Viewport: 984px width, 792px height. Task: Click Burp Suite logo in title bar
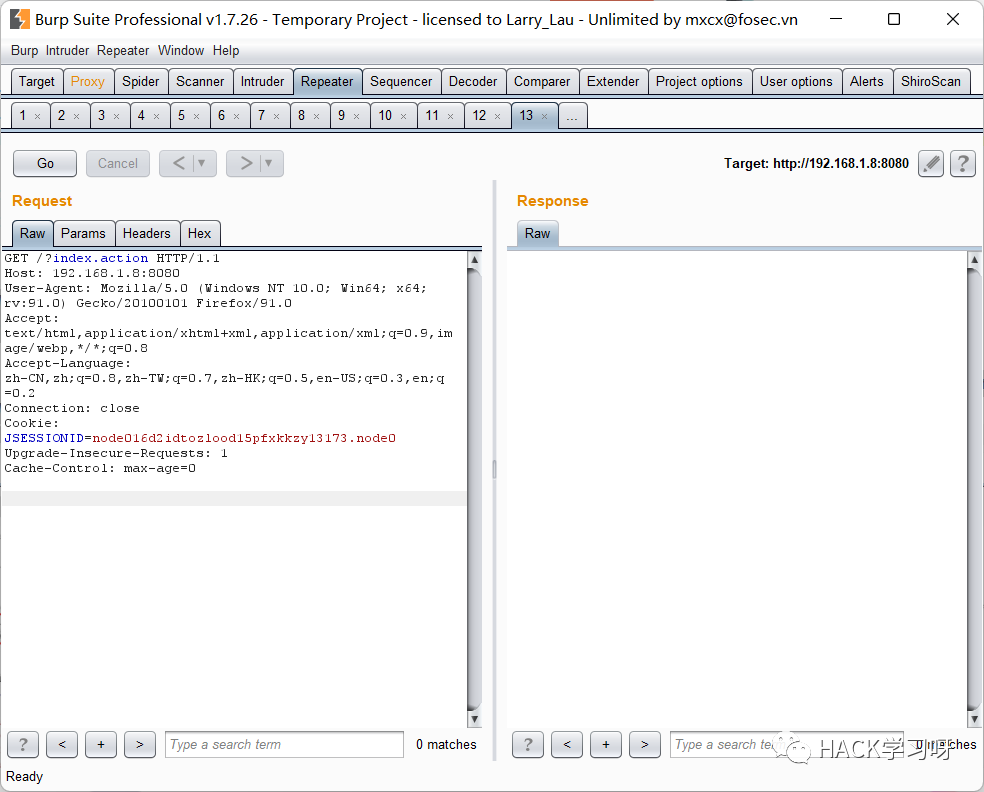point(19,19)
